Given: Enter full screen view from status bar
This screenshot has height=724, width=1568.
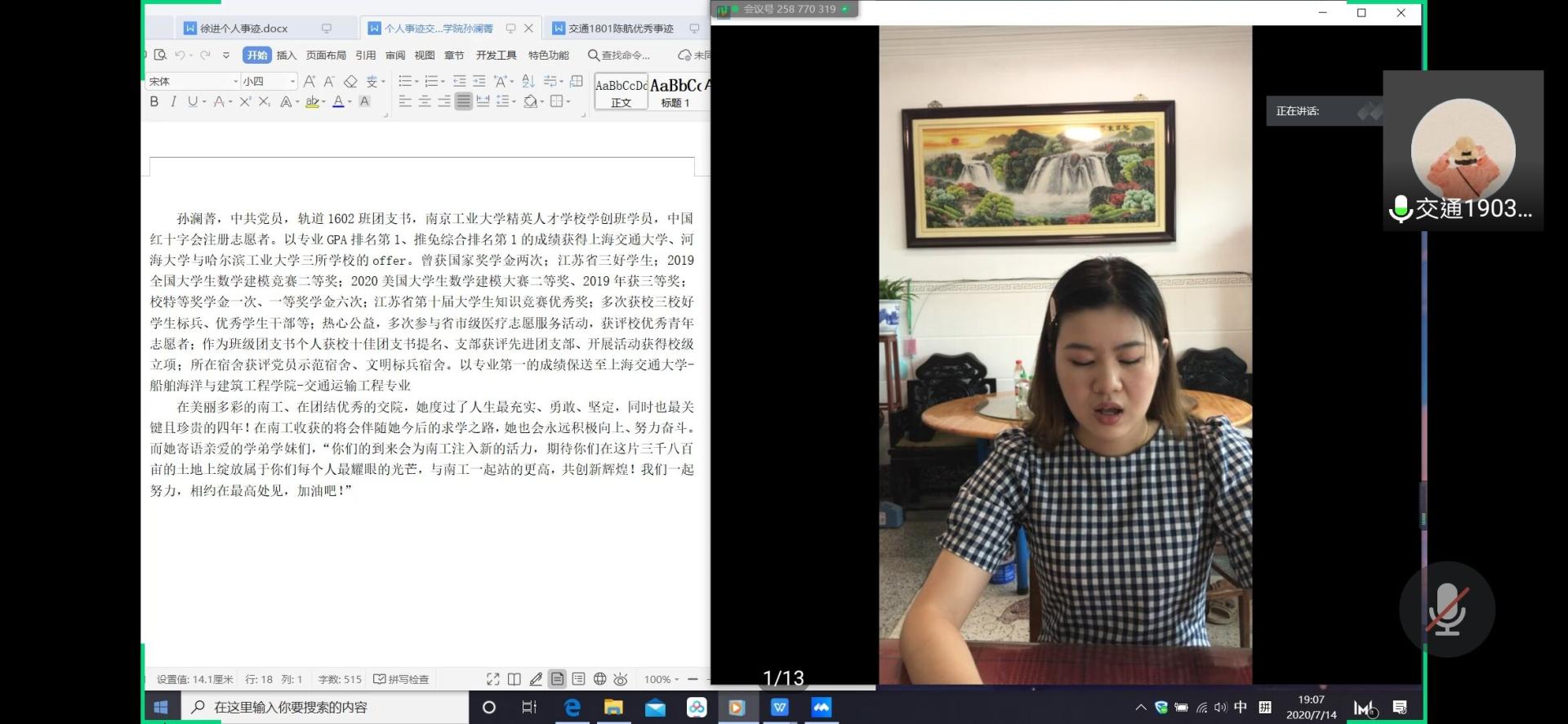Looking at the screenshot, I should (x=493, y=679).
